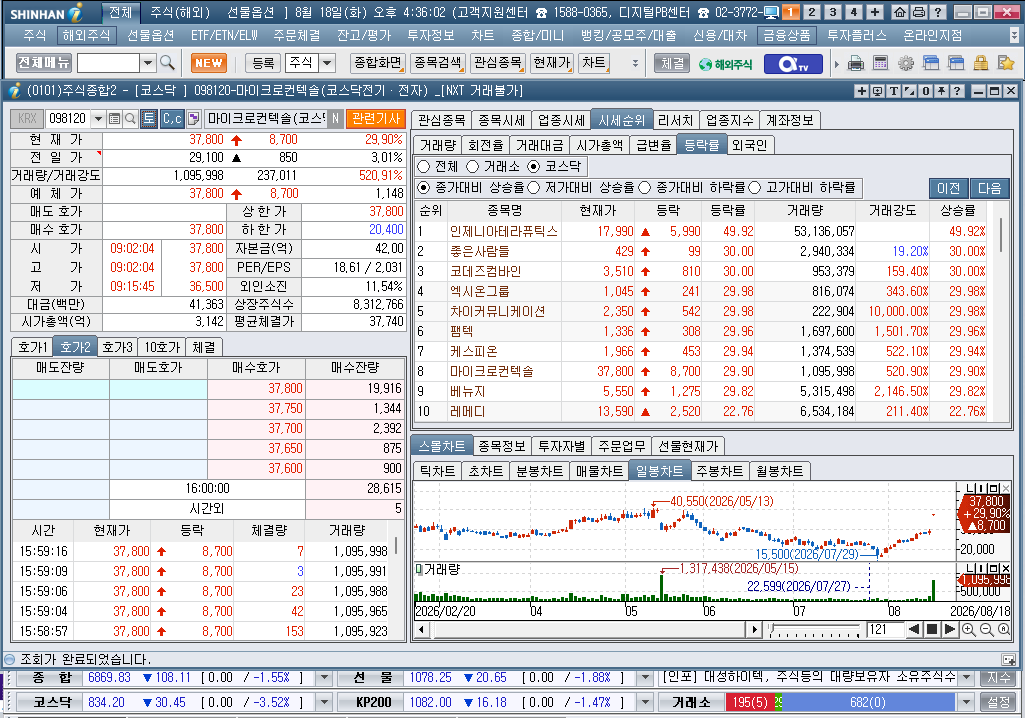Select 저가대비 상승률 radio option
This screenshot has width=1025, height=718.
tap(533, 188)
